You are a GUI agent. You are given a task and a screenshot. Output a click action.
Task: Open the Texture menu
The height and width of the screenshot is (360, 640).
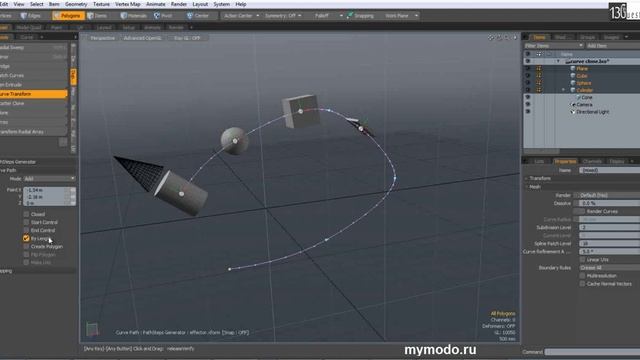pyautogui.click(x=101, y=4)
